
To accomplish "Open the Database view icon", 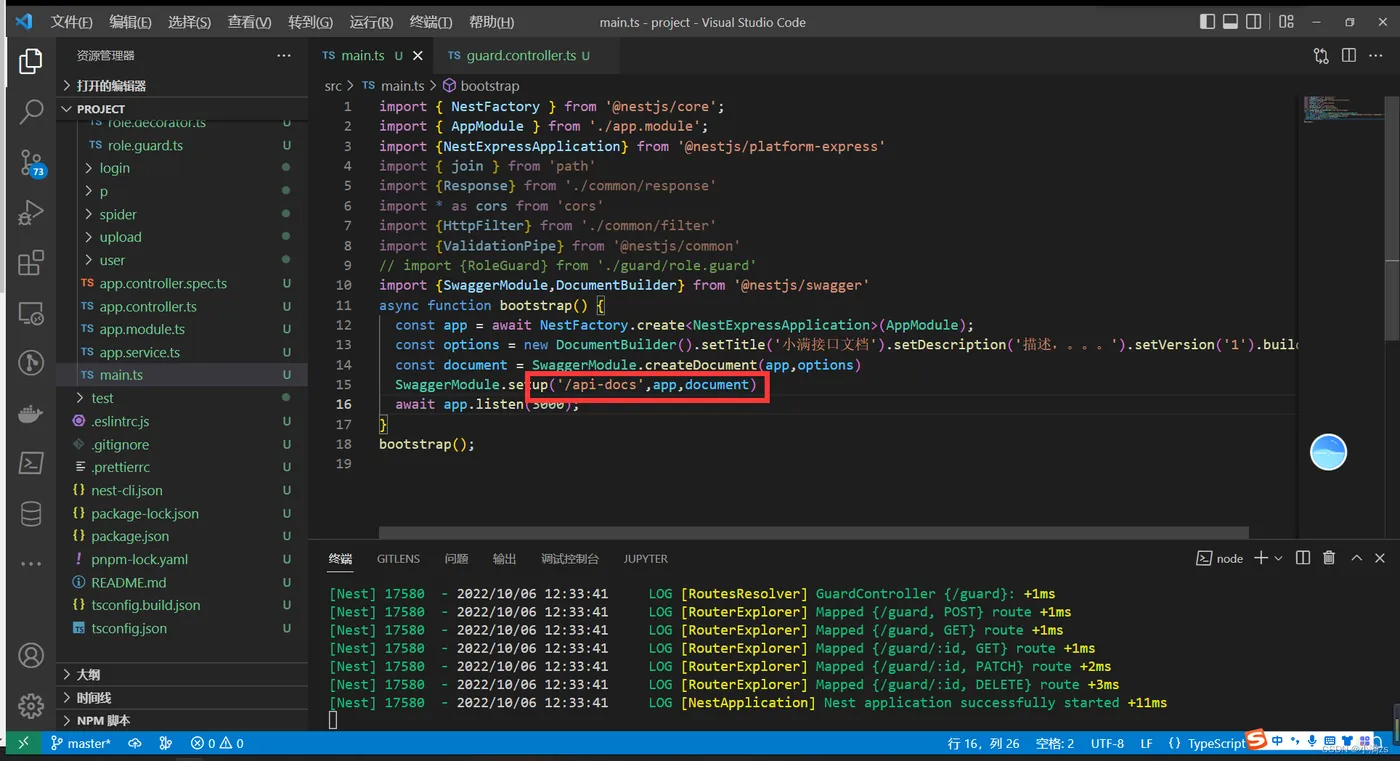I will point(31,514).
